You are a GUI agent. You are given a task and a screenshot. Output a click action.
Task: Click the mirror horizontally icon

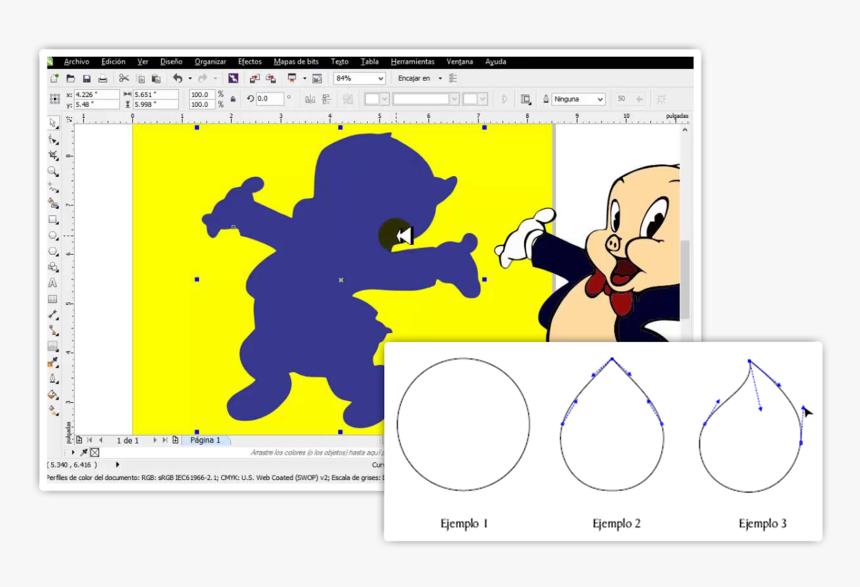[x=310, y=99]
